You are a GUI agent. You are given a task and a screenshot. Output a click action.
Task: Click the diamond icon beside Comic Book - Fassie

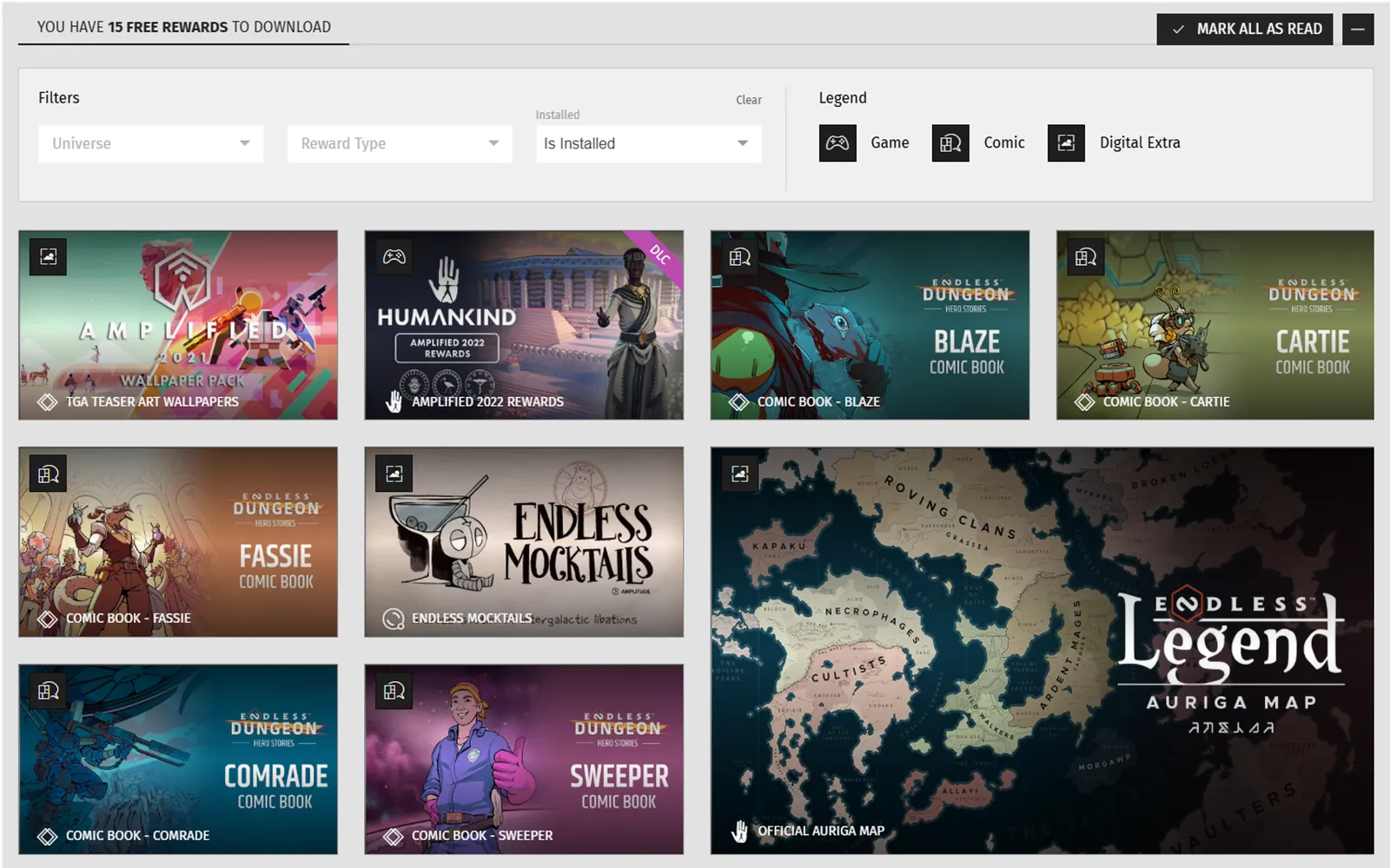click(47, 620)
